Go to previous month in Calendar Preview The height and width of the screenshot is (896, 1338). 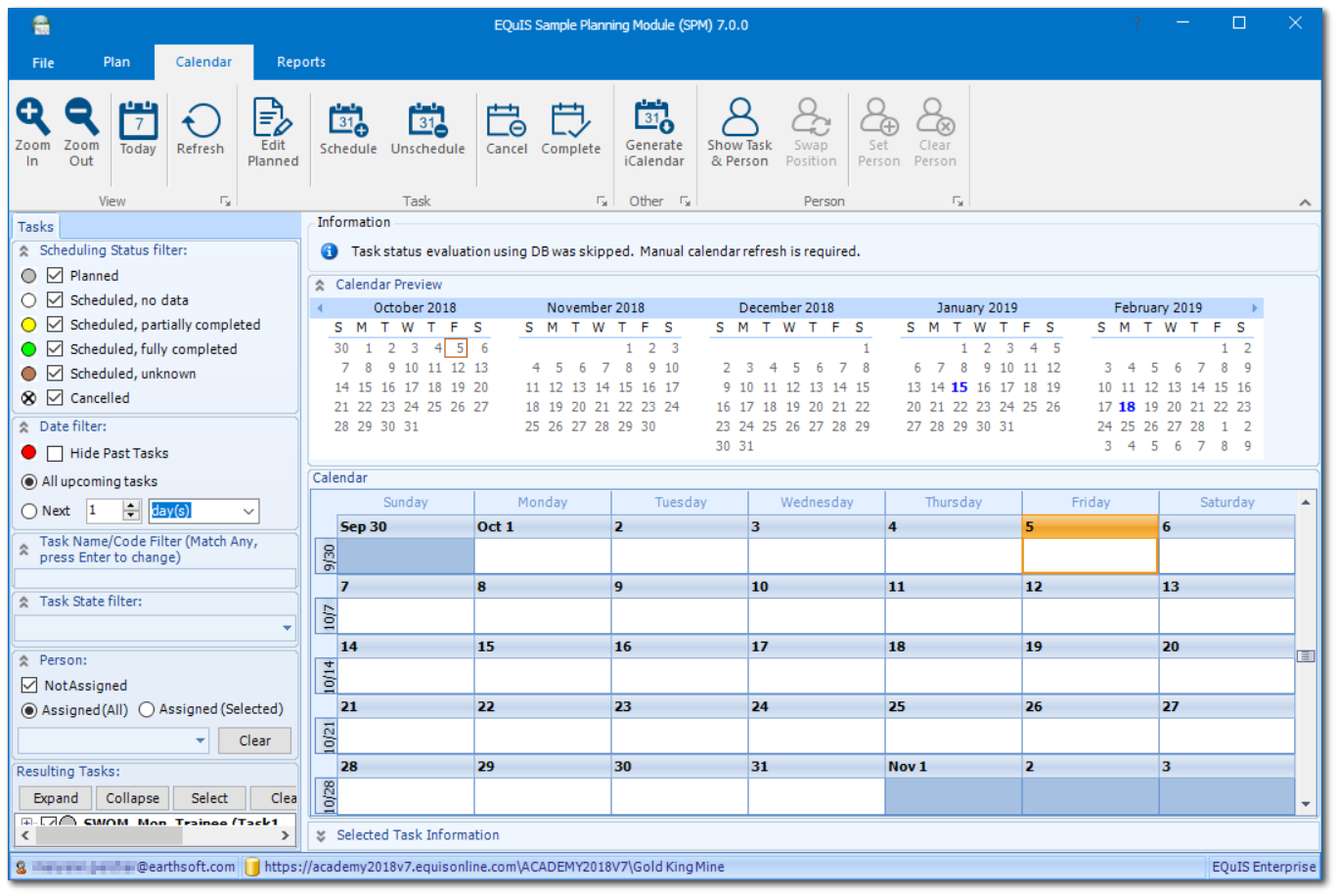point(320,307)
